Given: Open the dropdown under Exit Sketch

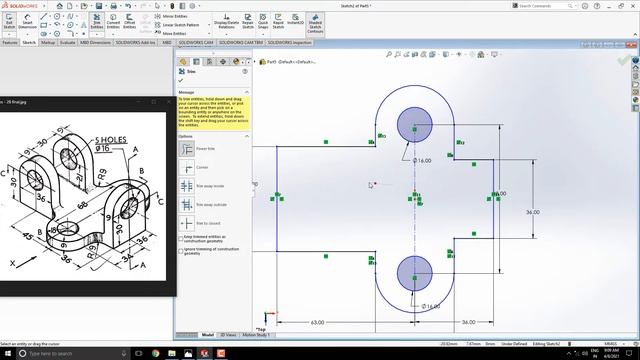Looking at the screenshot, I should [x=9, y=34].
